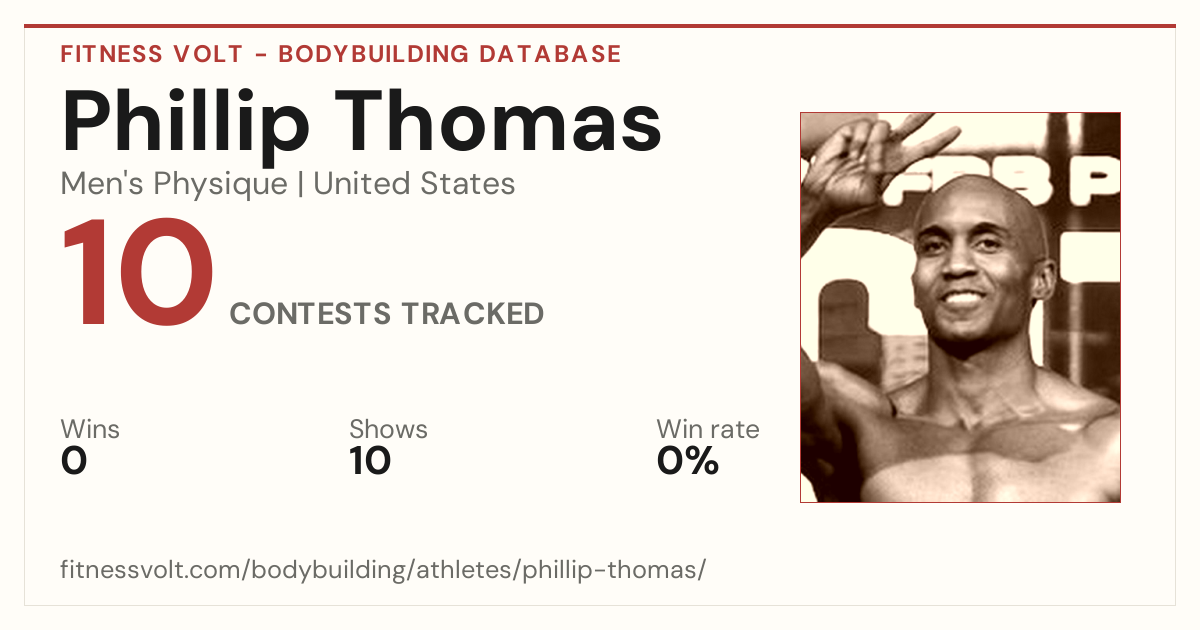Screen dimensions: 1200x630
Task: Click the fitnessvolt.com athlete URL
Action: 383,570
